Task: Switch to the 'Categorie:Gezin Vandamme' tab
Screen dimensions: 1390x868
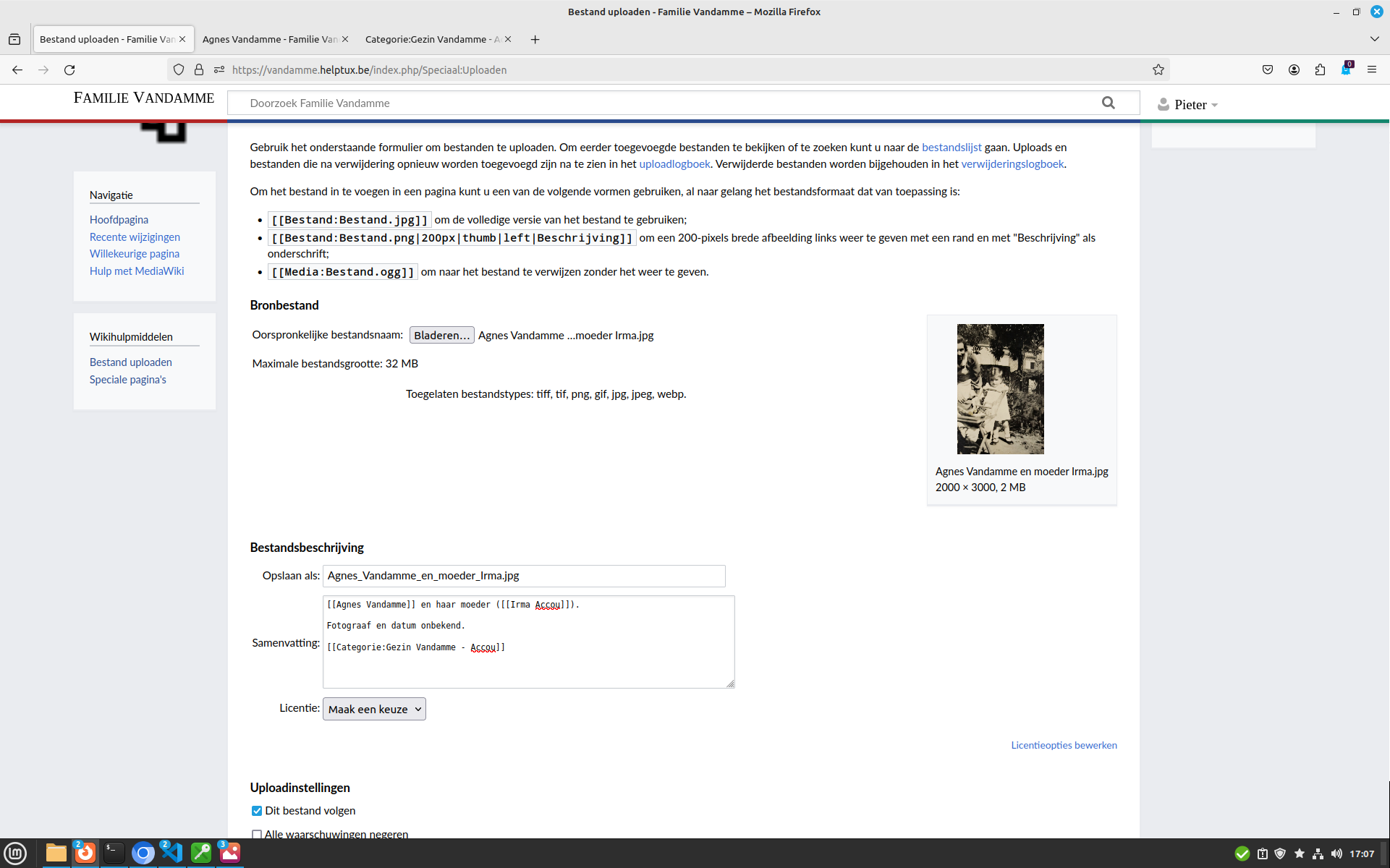Action: tap(431, 39)
